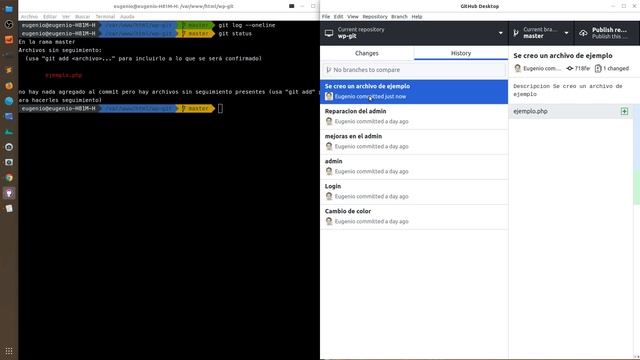Click the dark square icon in the terminal title bar
Screen dimensions: 640x360
click(291, 6)
